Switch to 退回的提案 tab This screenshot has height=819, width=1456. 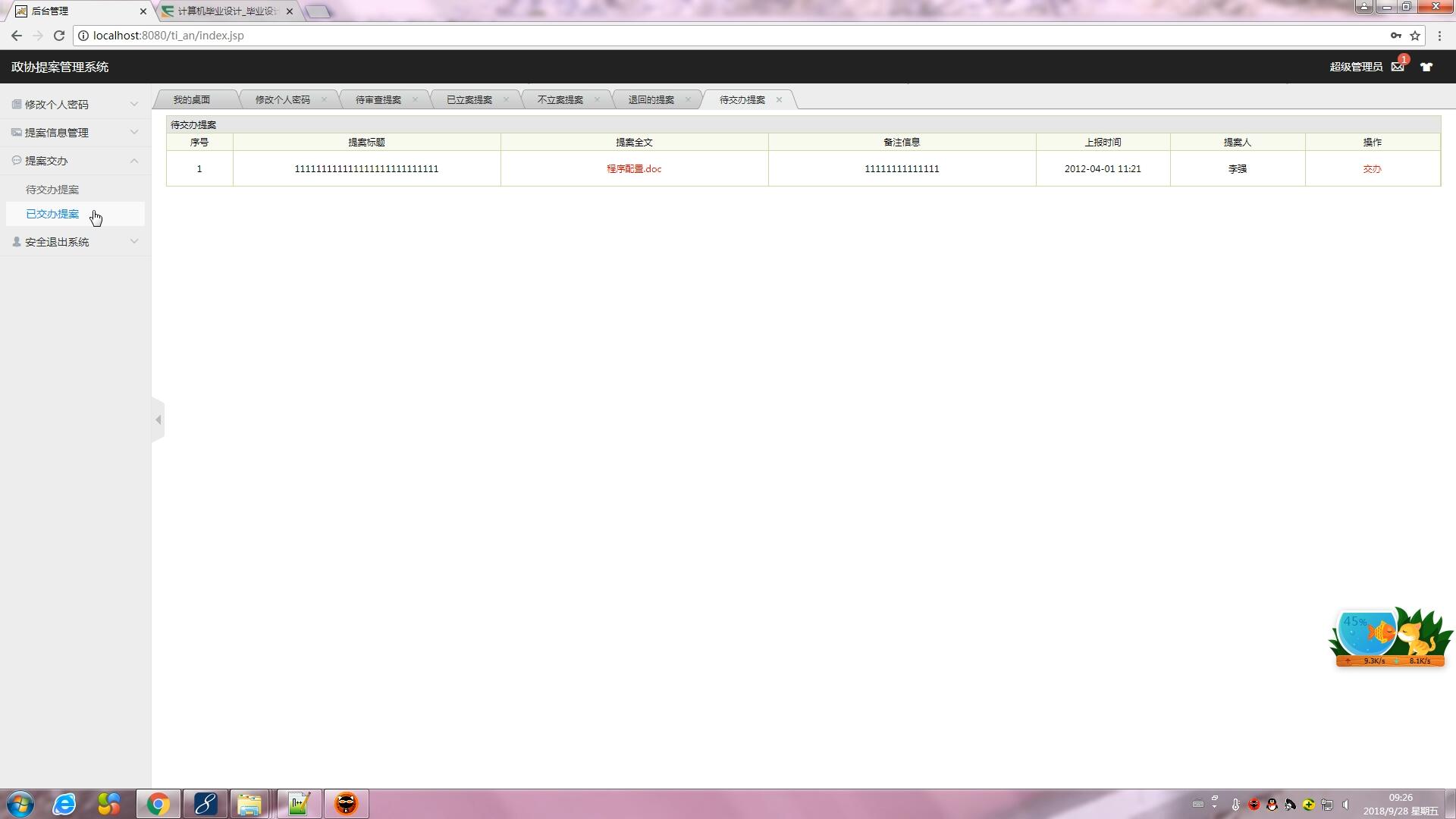pos(651,99)
